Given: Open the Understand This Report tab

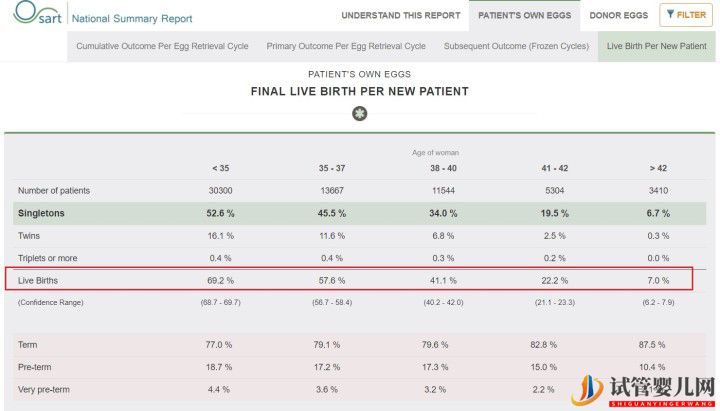Looking at the screenshot, I should [x=399, y=16].
